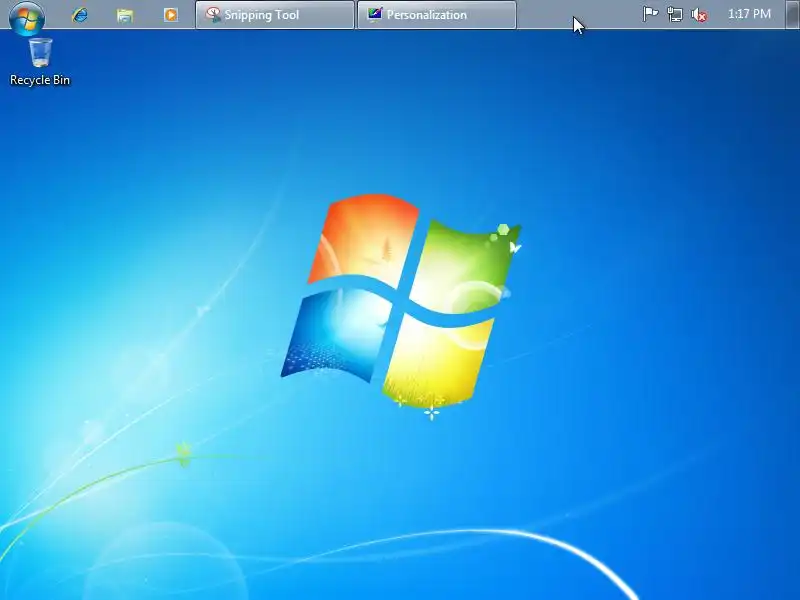Viewport: 800px width, 600px height.
Task: Launch Internet Explorer from the taskbar
Action: (x=80, y=15)
